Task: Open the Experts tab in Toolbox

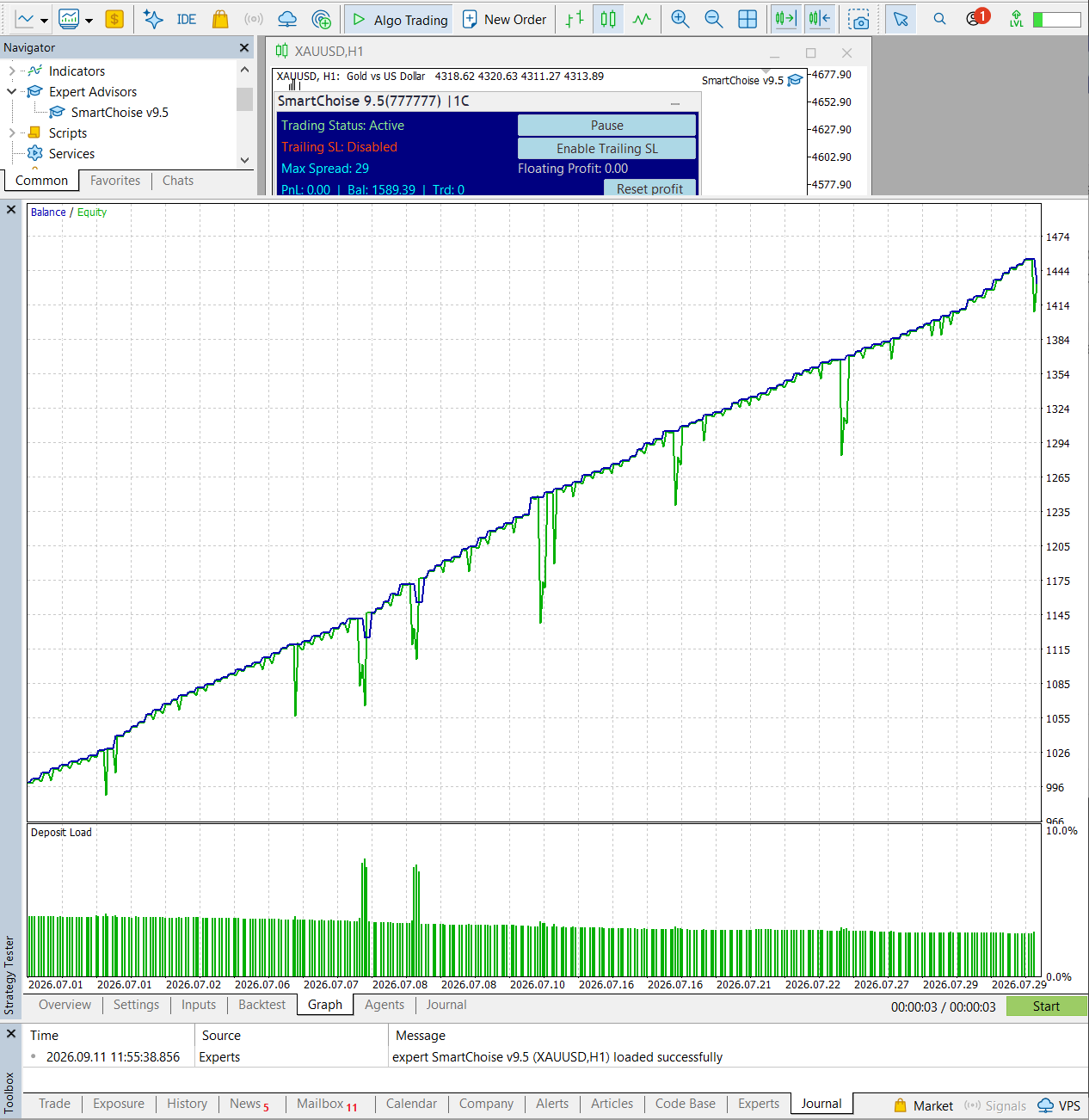Action: click(x=759, y=1104)
